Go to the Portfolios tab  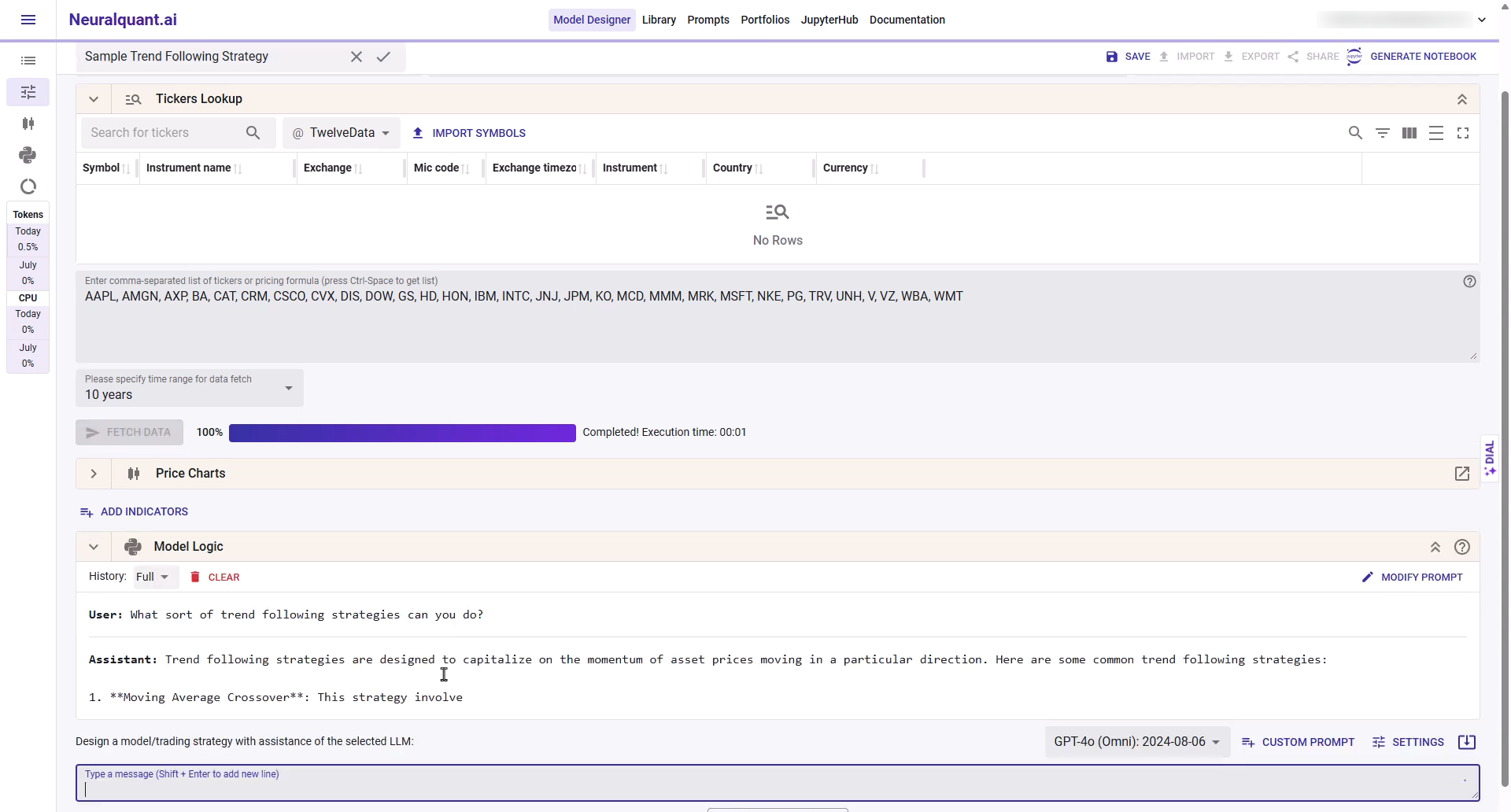click(x=764, y=20)
